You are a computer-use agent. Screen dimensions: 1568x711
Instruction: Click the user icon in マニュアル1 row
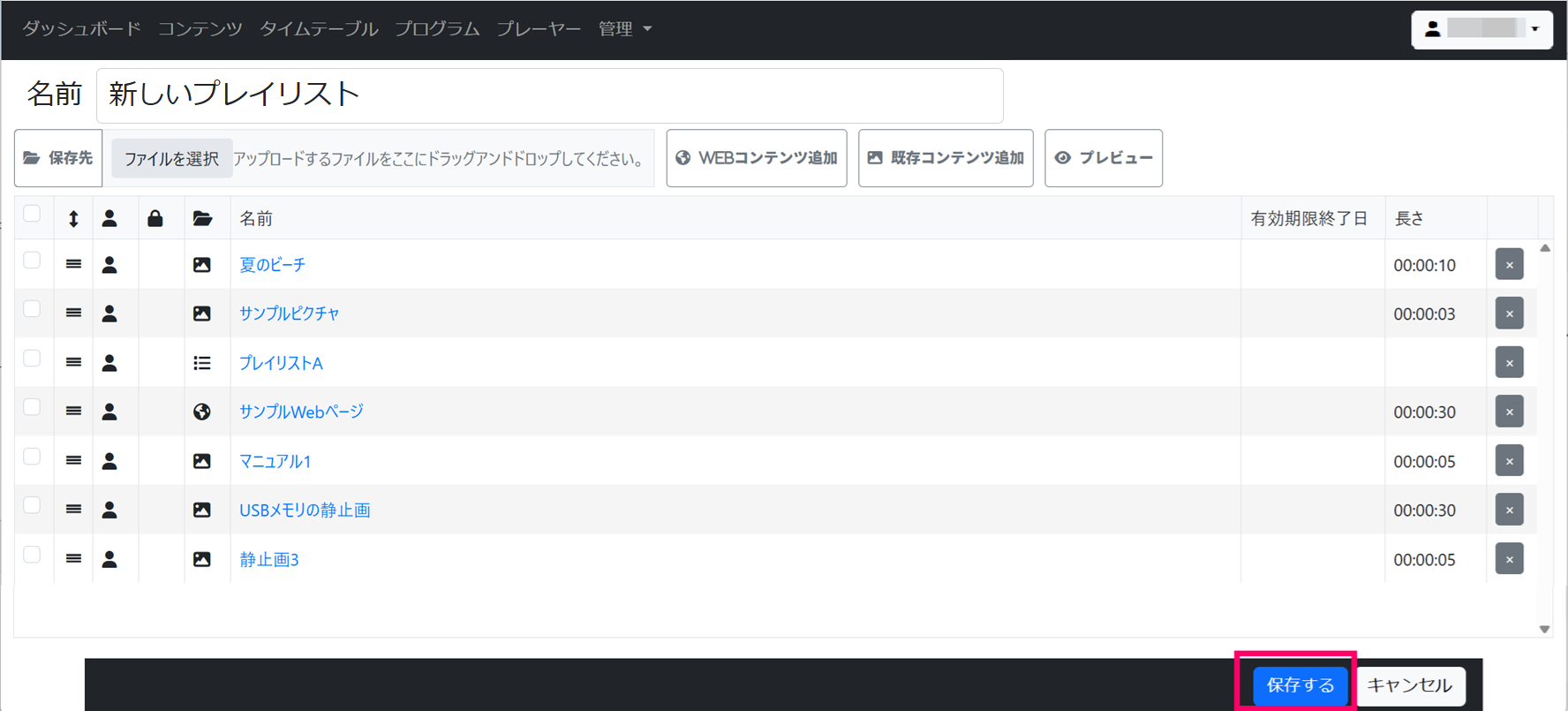109,461
